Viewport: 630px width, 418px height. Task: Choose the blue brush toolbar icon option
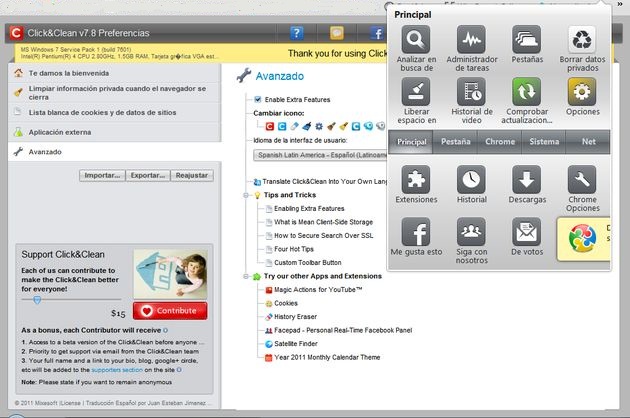coord(307,127)
